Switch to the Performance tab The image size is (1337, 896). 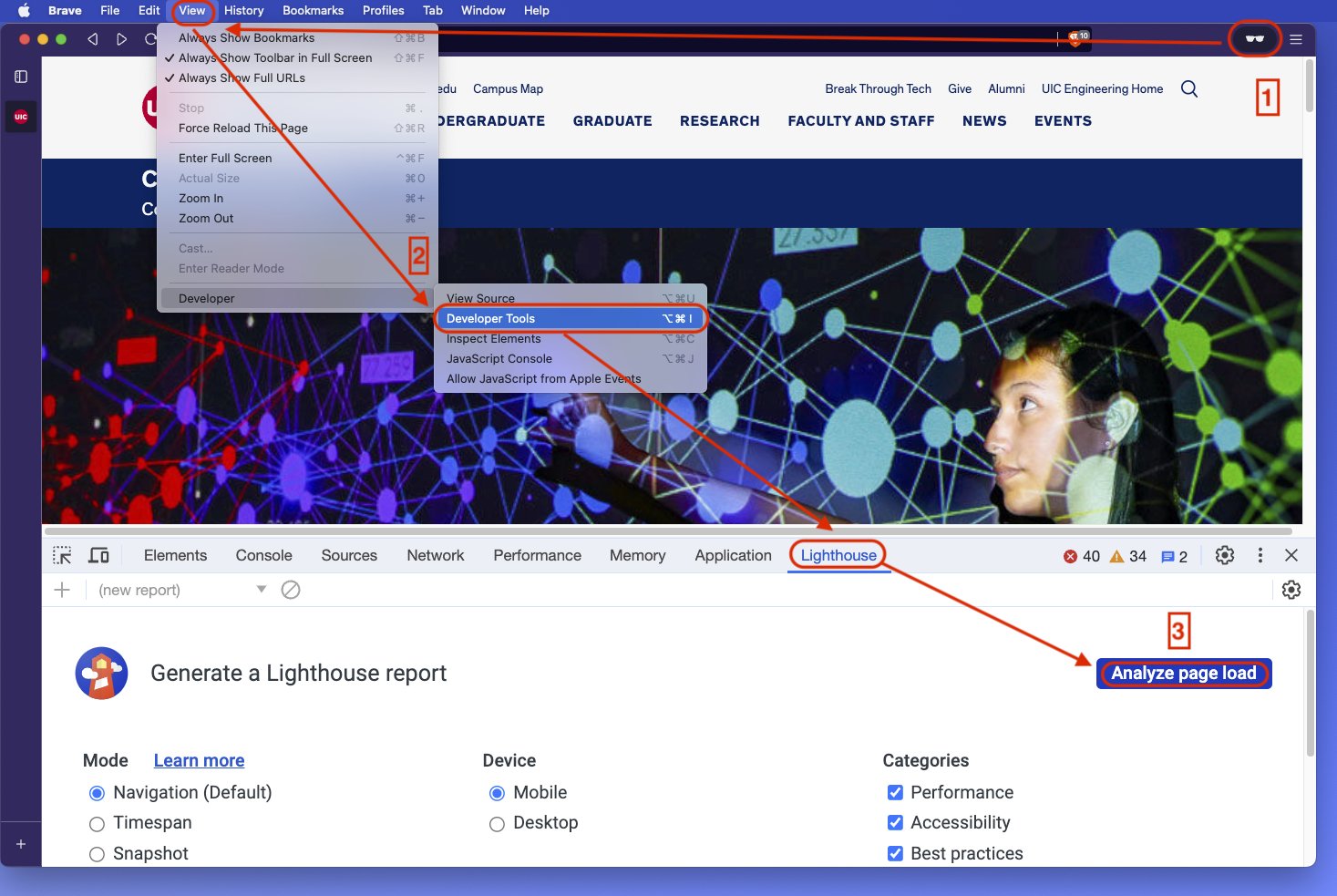(538, 555)
